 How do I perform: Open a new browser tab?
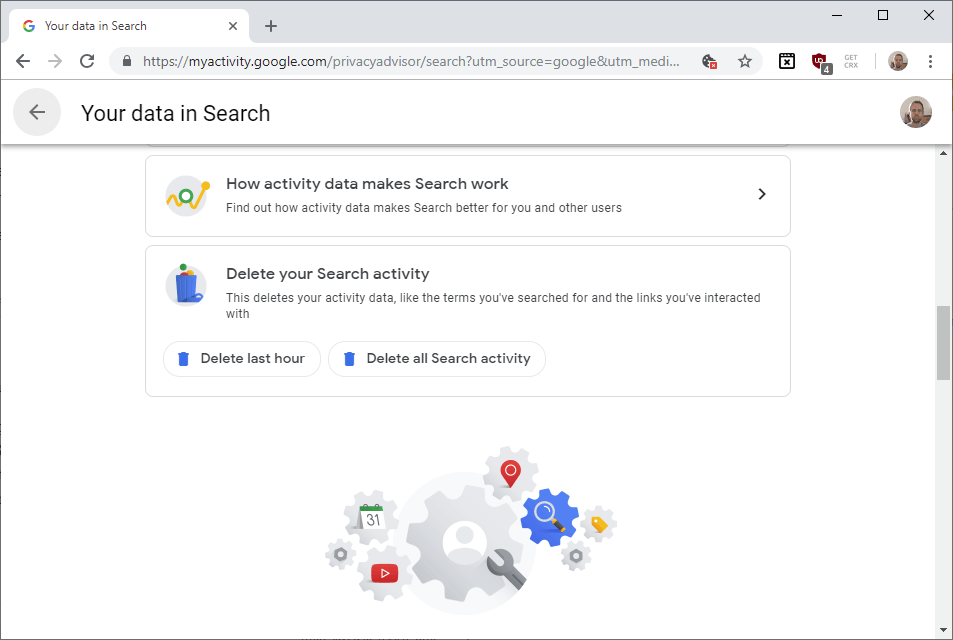tap(270, 25)
